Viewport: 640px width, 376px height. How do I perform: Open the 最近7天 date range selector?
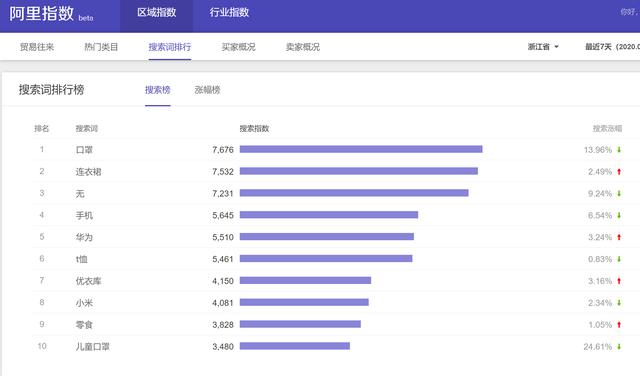pyautogui.click(x=612, y=47)
